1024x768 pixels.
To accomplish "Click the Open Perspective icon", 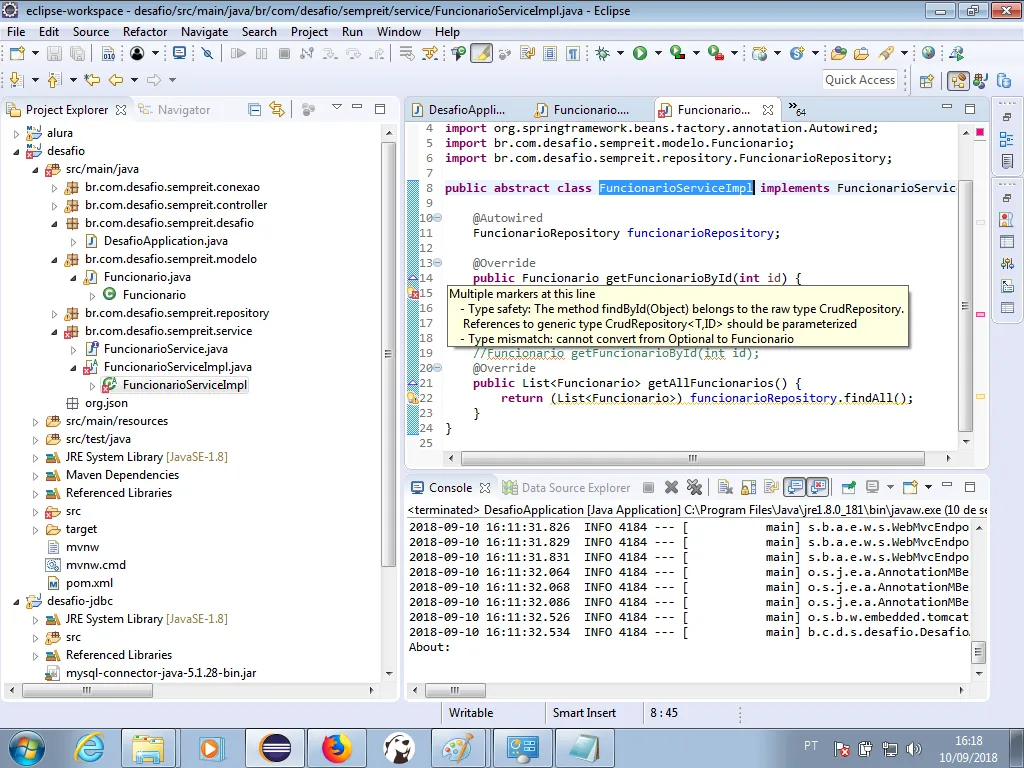I will point(926,81).
